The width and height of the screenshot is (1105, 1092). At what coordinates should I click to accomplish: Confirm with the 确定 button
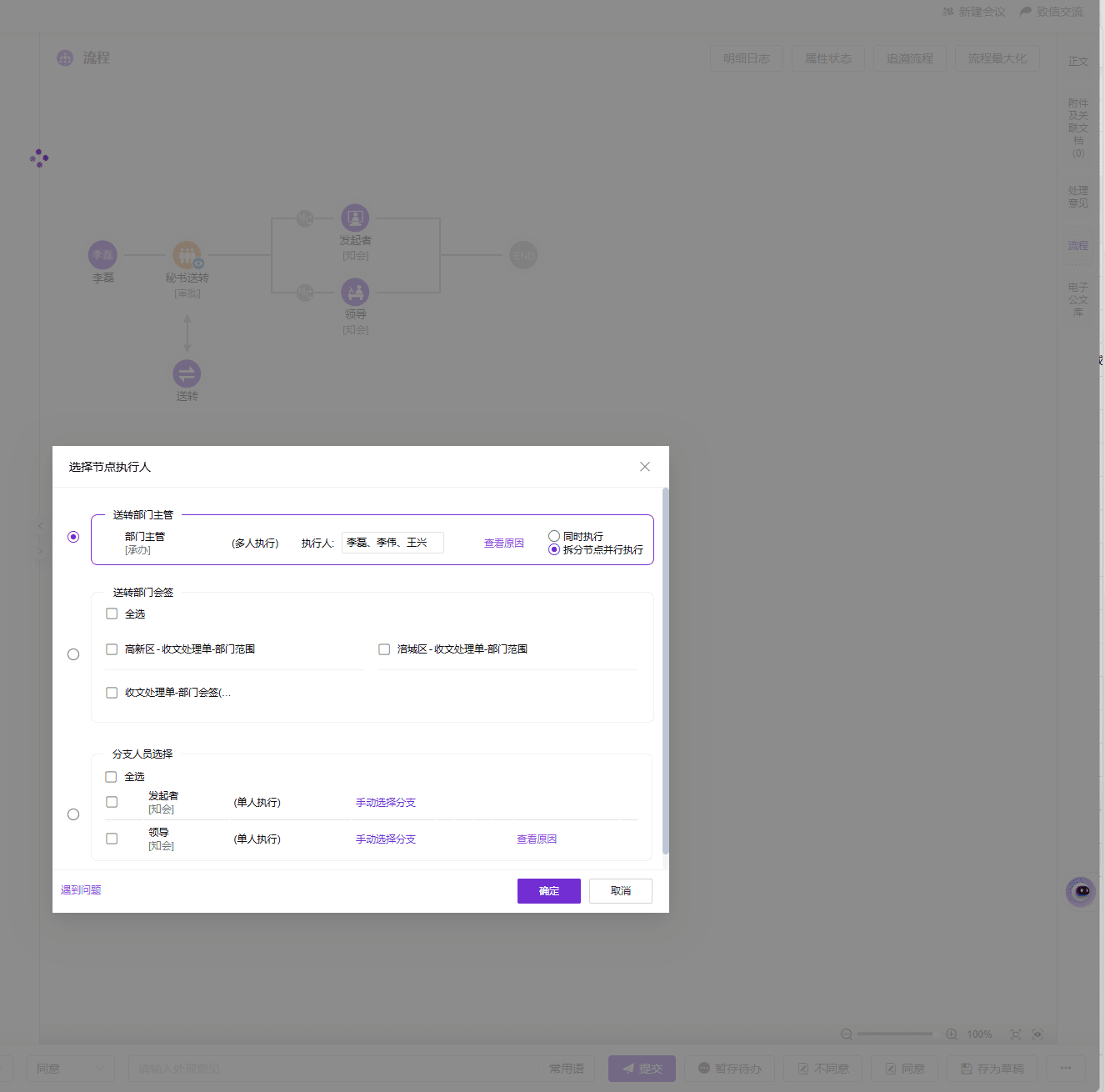(x=549, y=891)
